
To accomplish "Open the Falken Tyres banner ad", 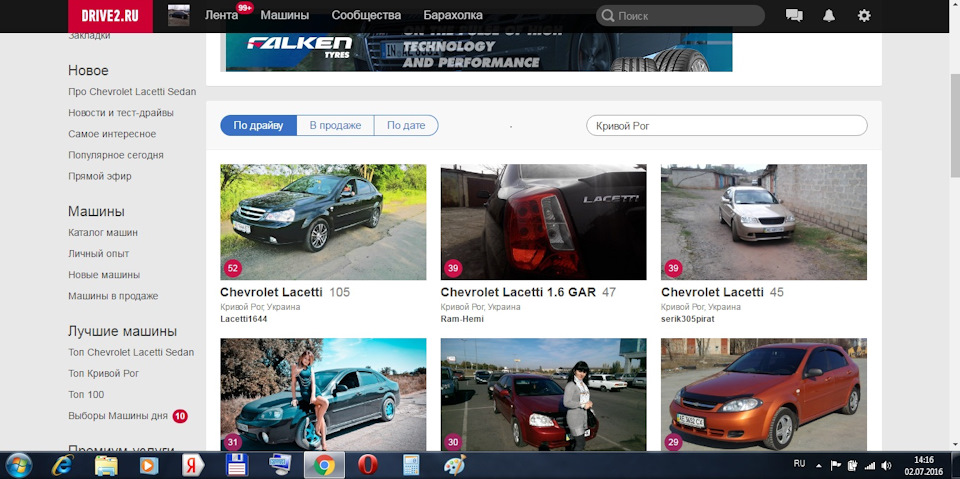I will pyautogui.click(x=479, y=52).
